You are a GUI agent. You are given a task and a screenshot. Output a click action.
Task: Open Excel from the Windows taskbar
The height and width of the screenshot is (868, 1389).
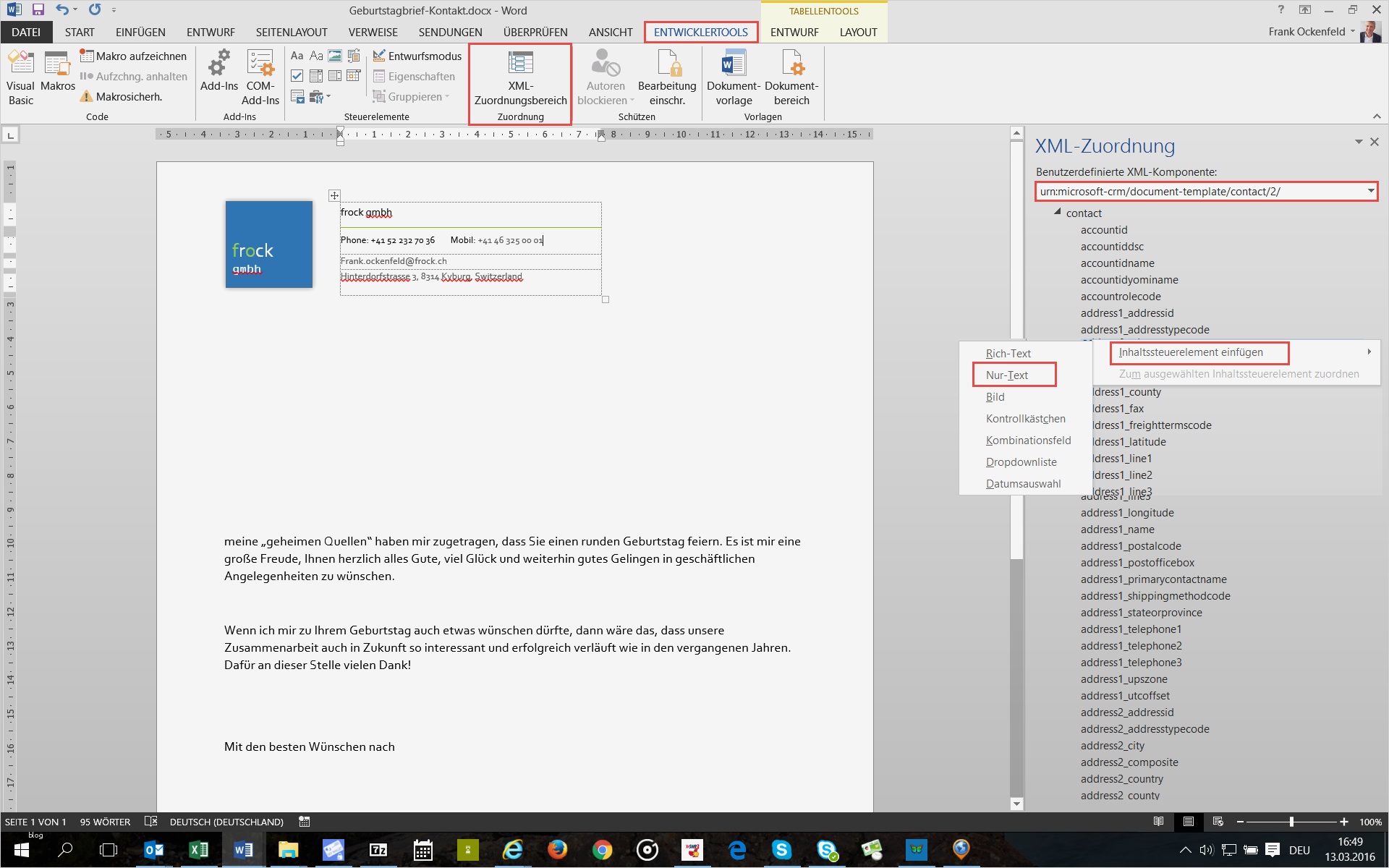click(198, 850)
